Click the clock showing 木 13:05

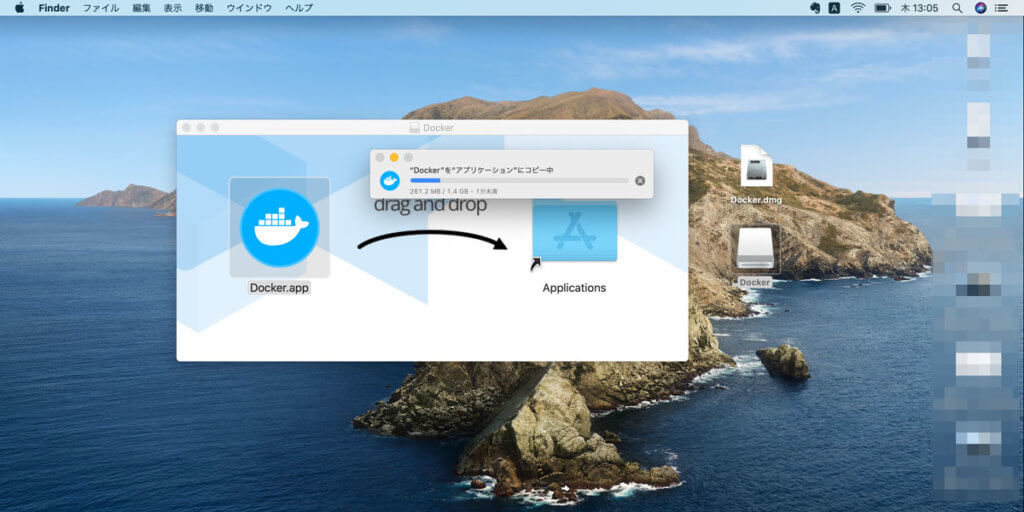[919, 8]
